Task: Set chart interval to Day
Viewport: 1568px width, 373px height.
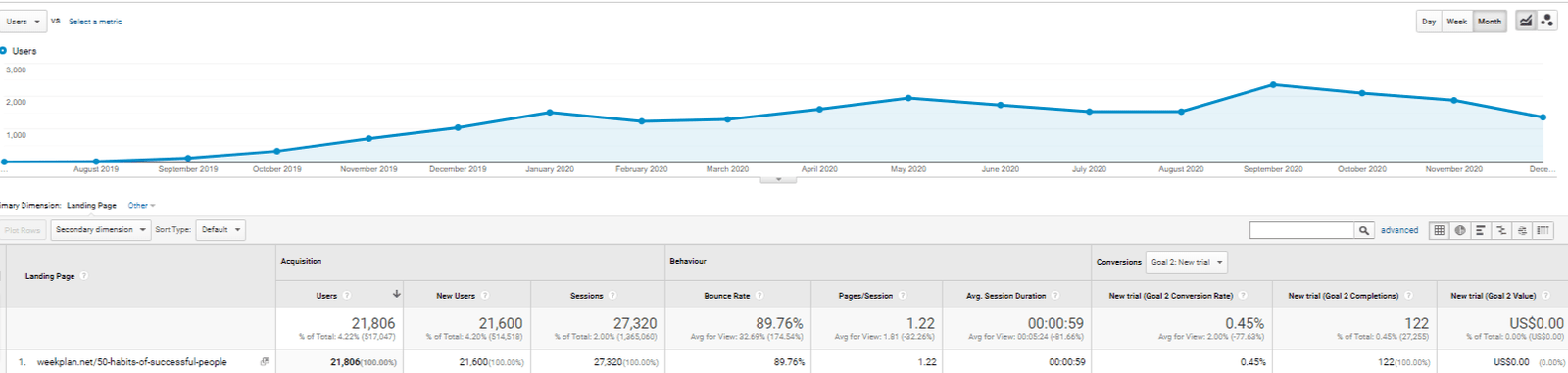Action: click(1429, 22)
